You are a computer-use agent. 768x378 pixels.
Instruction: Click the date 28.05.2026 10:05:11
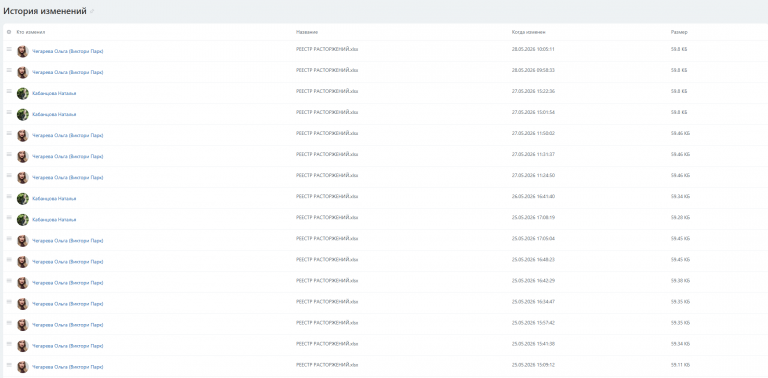click(533, 49)
